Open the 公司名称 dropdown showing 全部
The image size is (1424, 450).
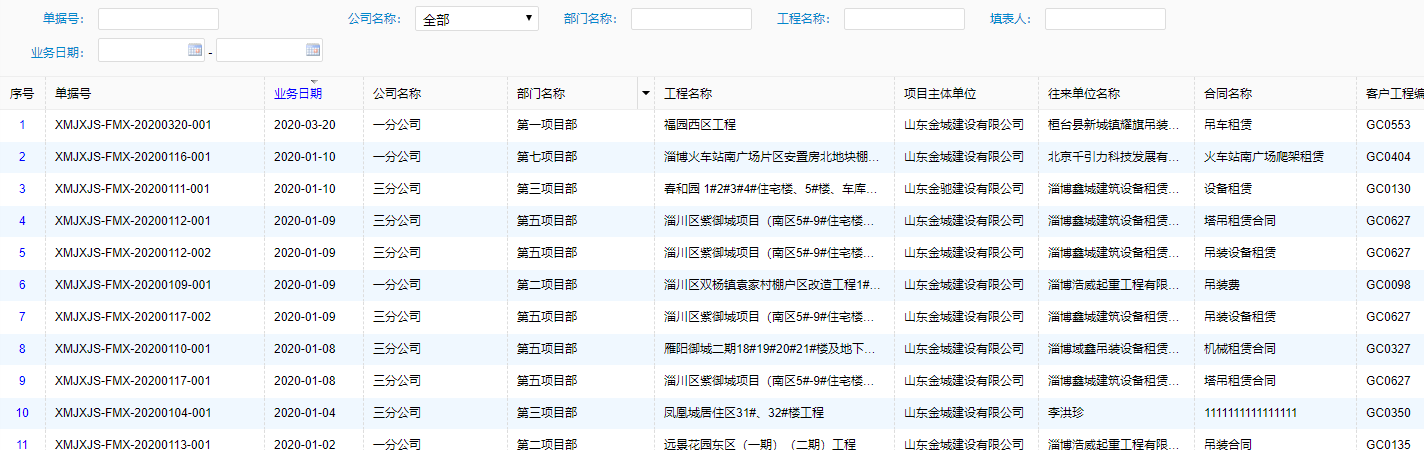pyautogui.click(x=477, y=19)
